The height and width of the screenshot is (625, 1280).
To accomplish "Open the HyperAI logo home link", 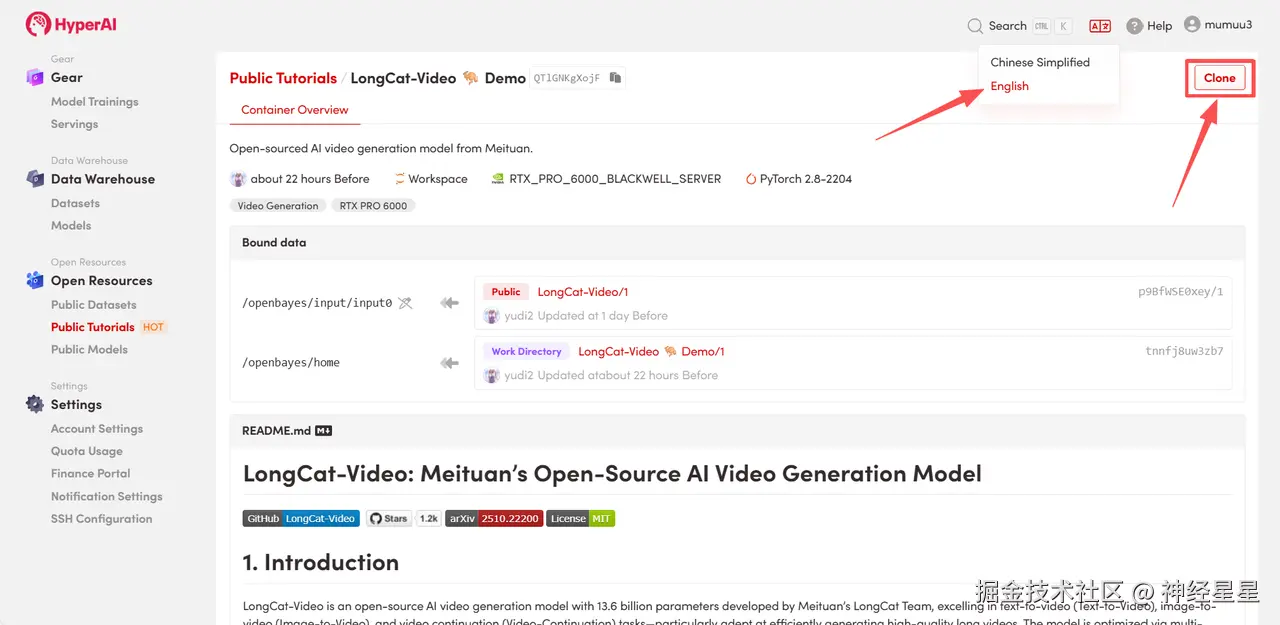I will [71, 24].
